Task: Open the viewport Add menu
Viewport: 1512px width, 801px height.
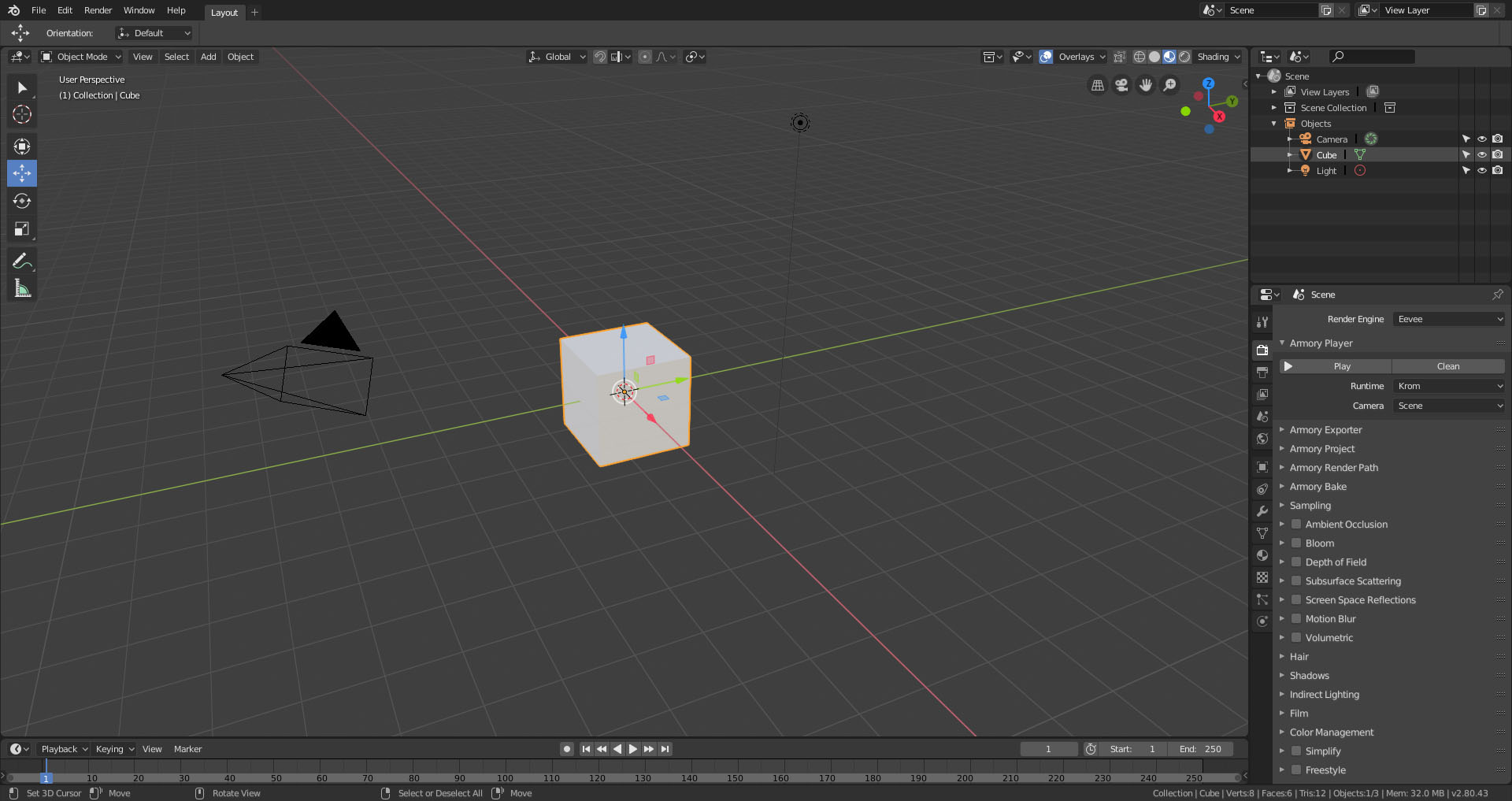Action: tap(208, 57)
